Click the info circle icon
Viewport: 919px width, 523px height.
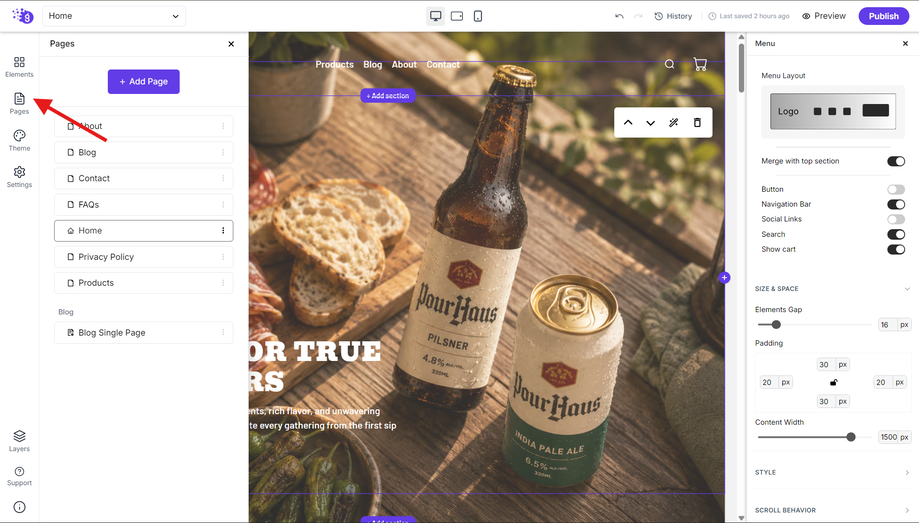coord(19,507)
